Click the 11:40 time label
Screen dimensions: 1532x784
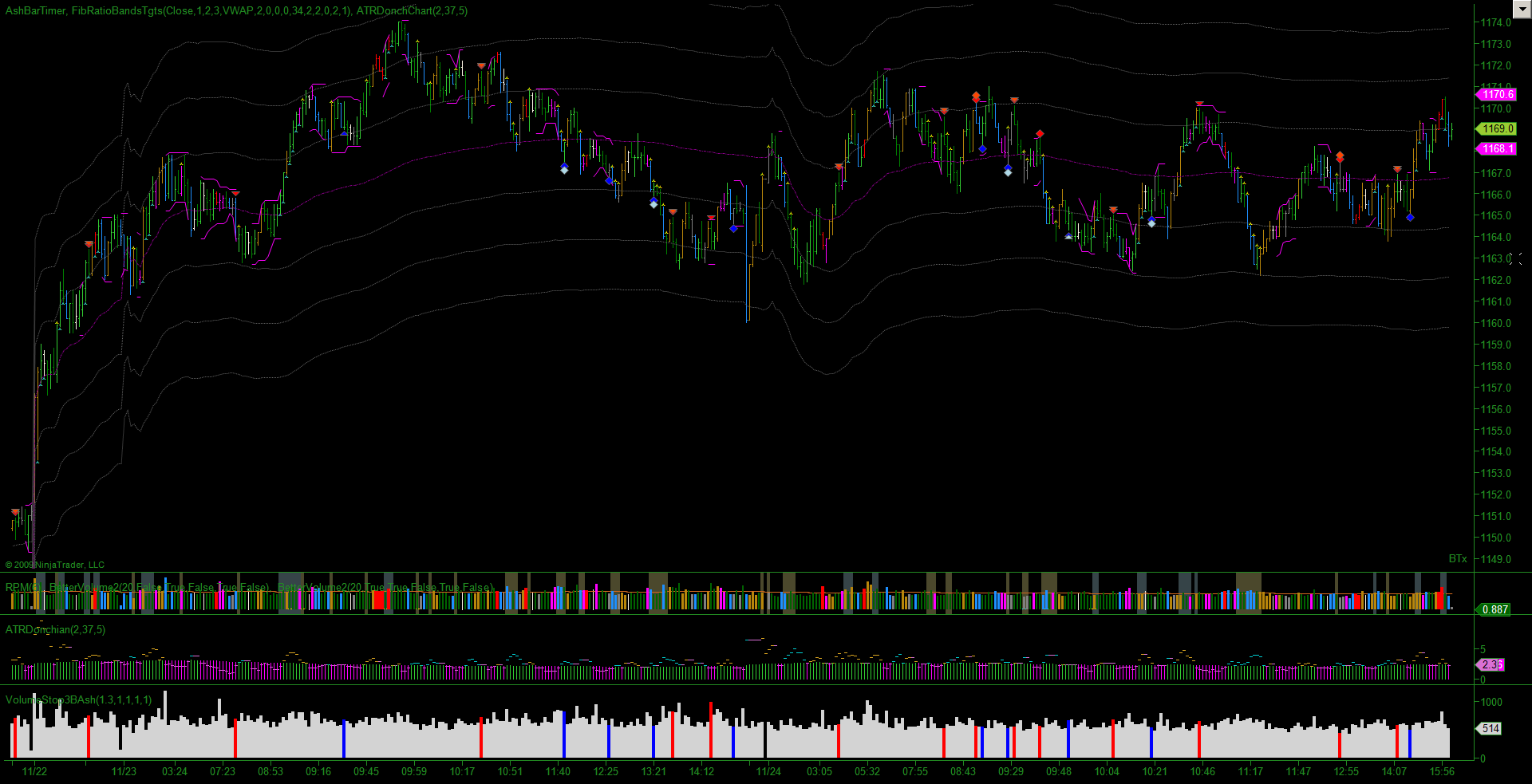pyautogui.click(x=558, y=771)
